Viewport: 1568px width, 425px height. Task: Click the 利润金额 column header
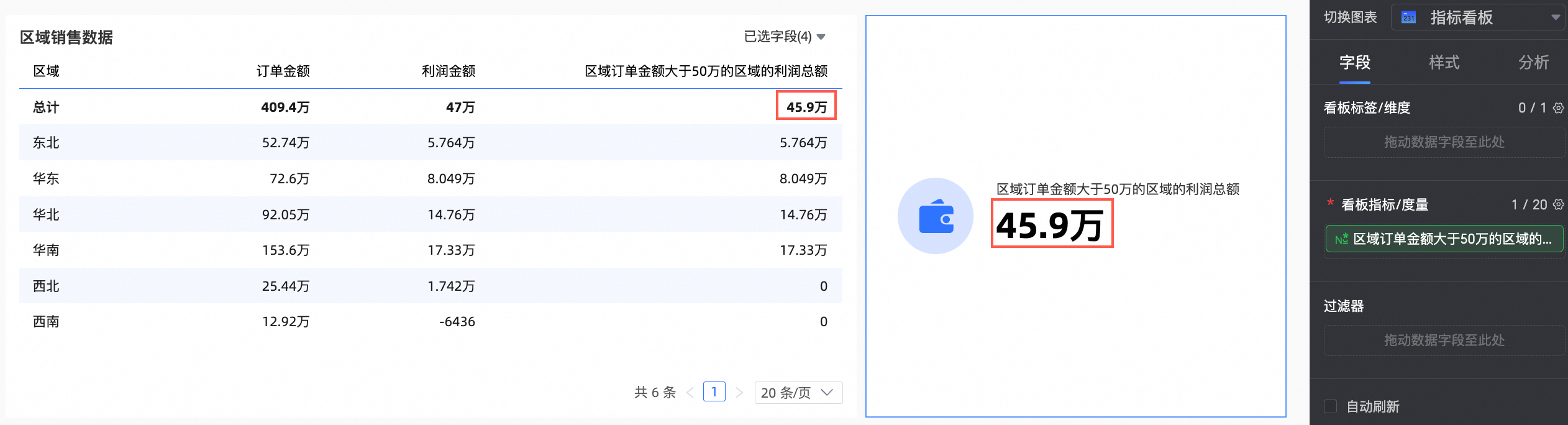(449, 71)
